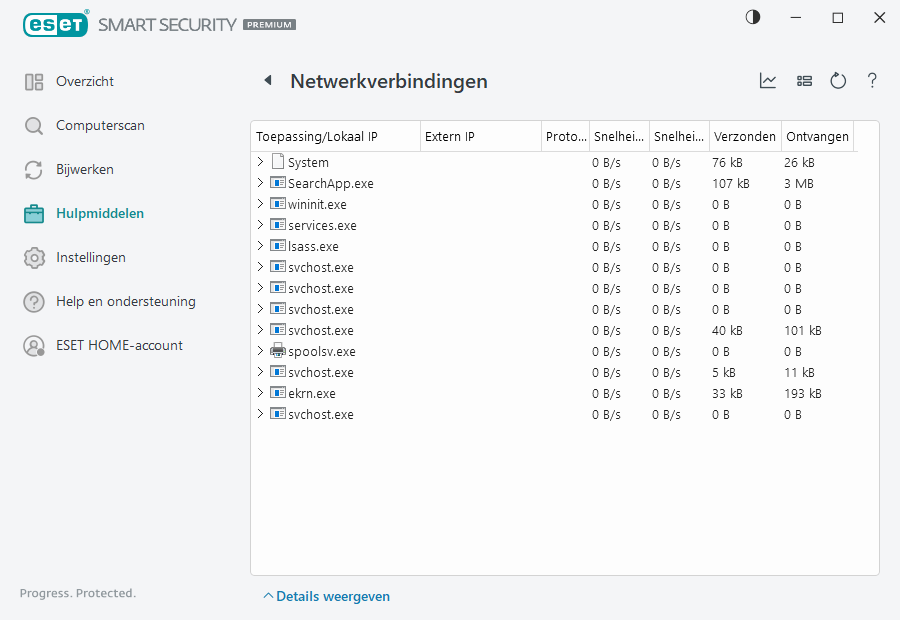Viewport: 900px width, 620px height.
Task: Click the printer icon beside spoolsv.exe
Action: [x=277, y=351]
